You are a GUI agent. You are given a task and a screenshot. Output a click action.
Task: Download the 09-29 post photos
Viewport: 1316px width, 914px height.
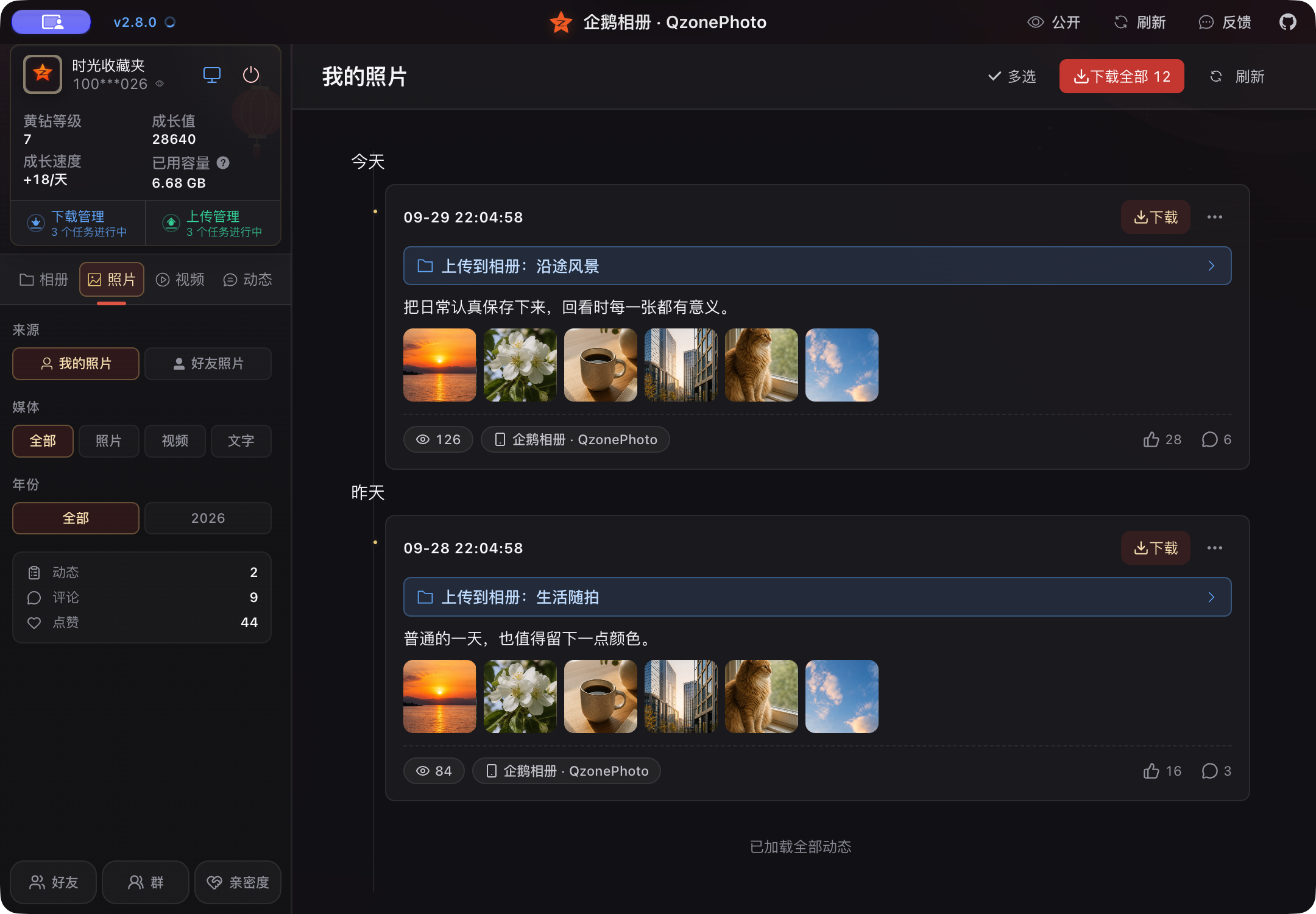point(1156,217)
